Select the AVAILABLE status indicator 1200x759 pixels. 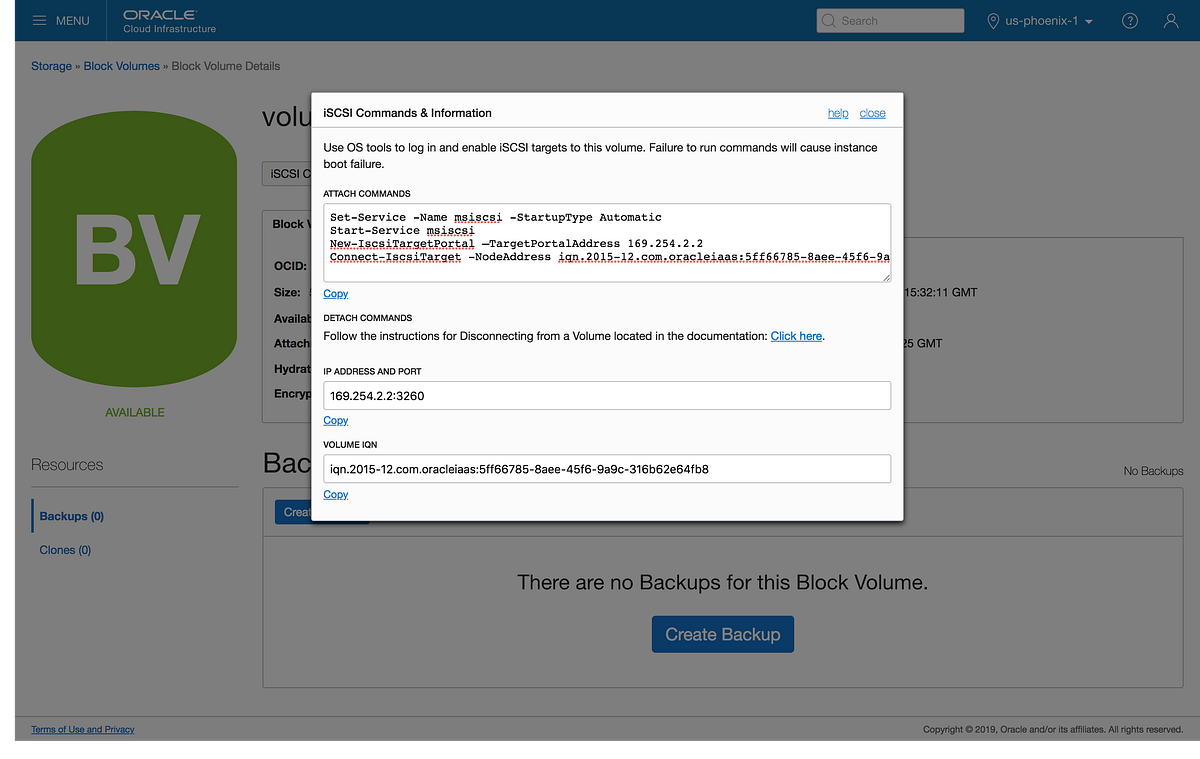pyautogui.click(x=134, y=412)
